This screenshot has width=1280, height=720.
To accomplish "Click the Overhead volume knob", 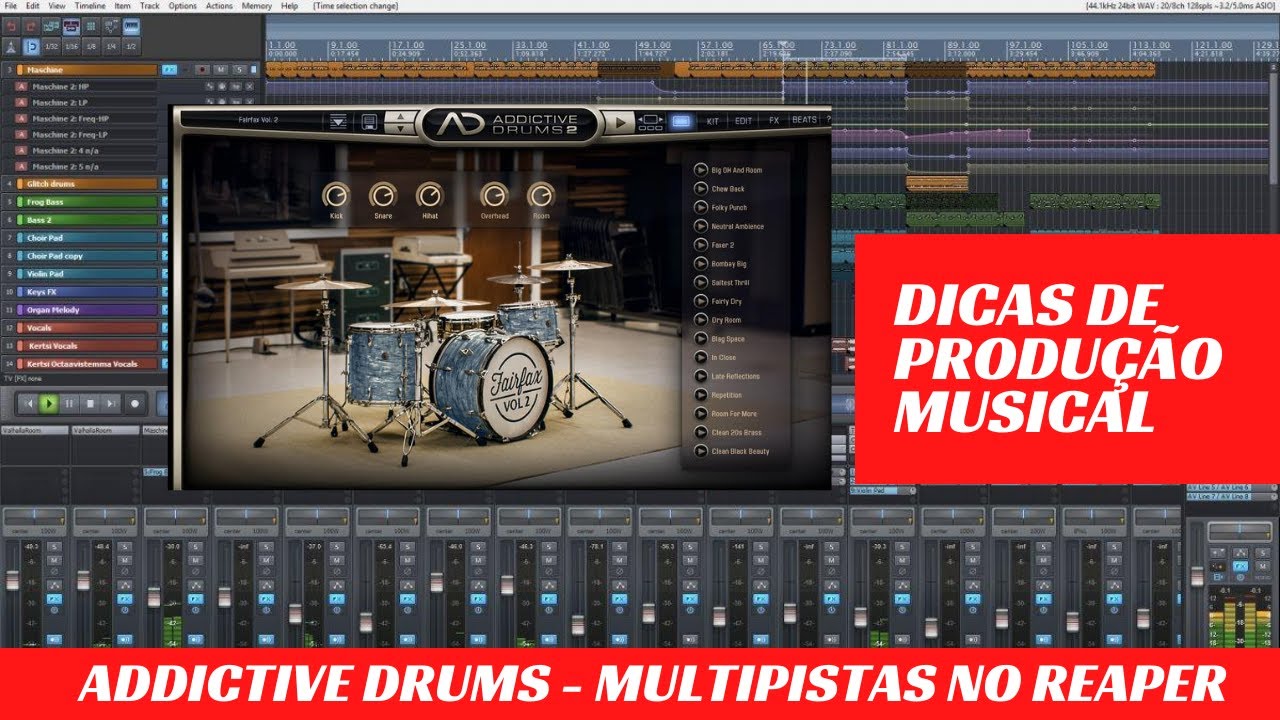I will click(x=494, y=194).
